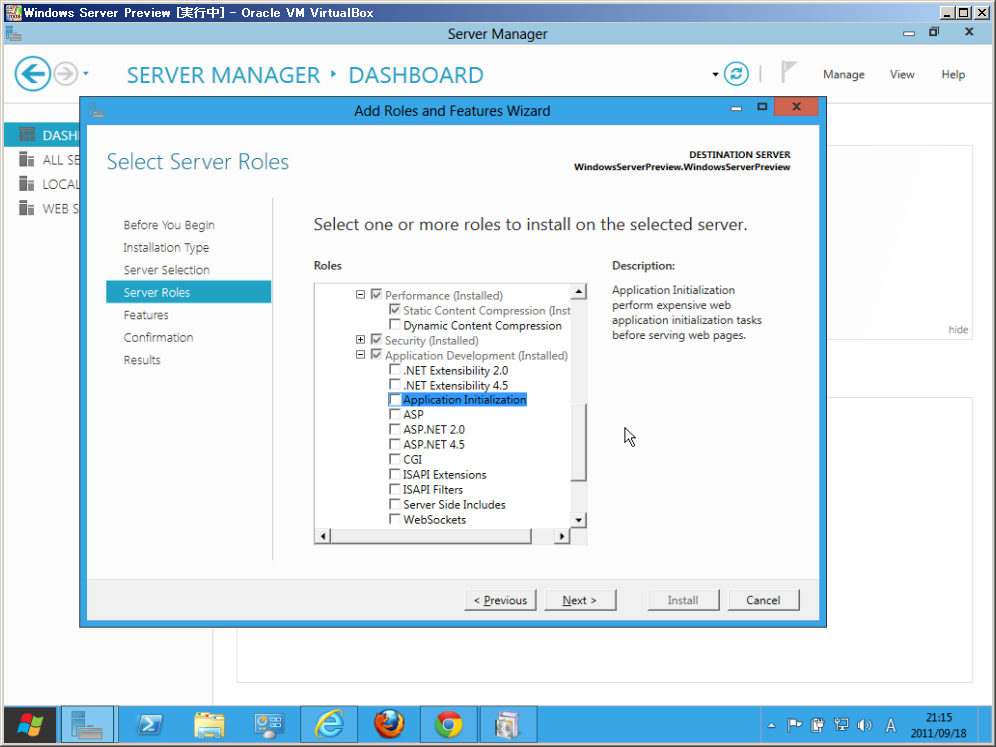Tick the WebSockets checkbox
The width and height of the screenshot is (996, 747).
click(x=395, y=520)
